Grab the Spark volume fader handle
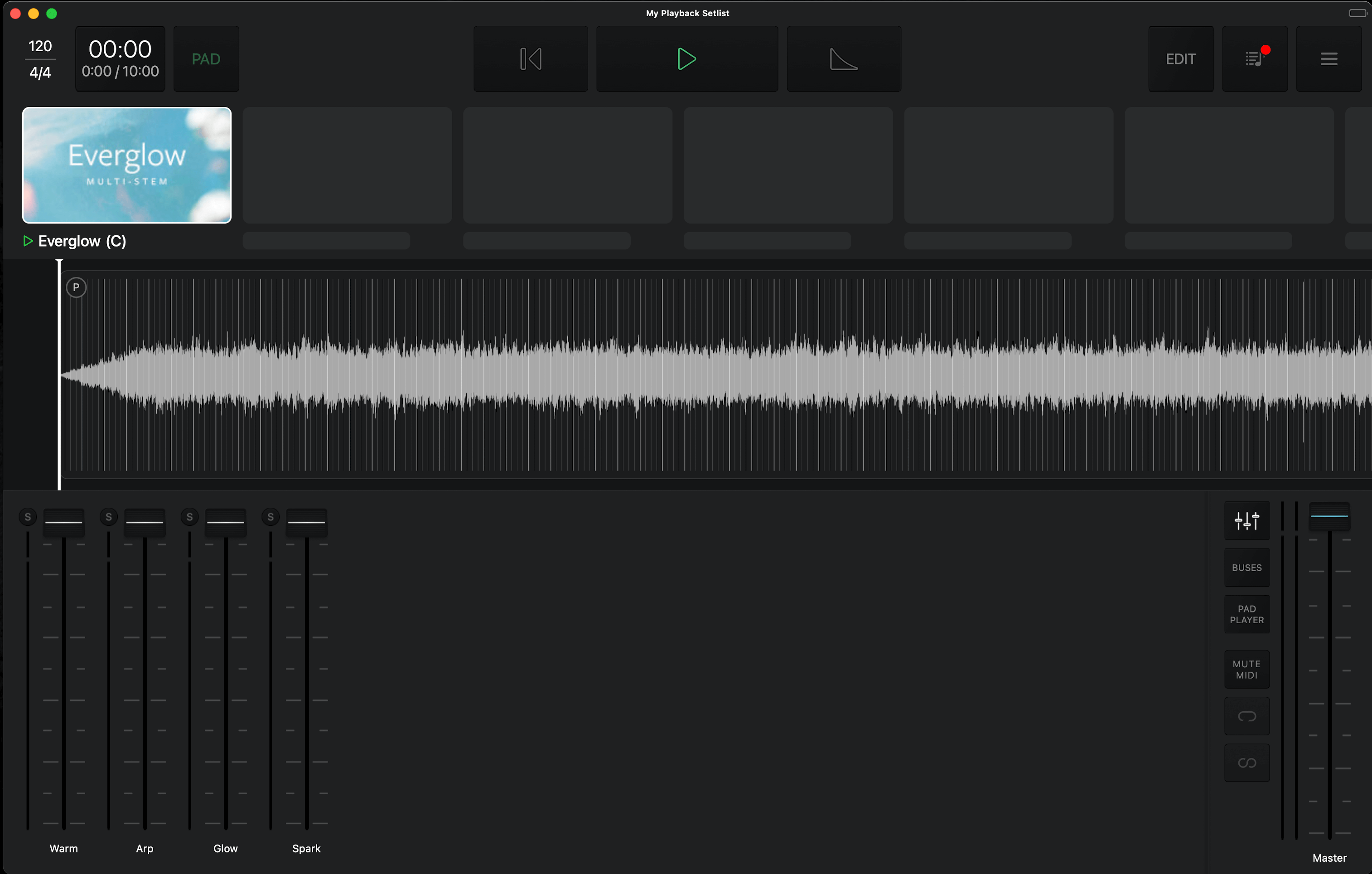 307,522
